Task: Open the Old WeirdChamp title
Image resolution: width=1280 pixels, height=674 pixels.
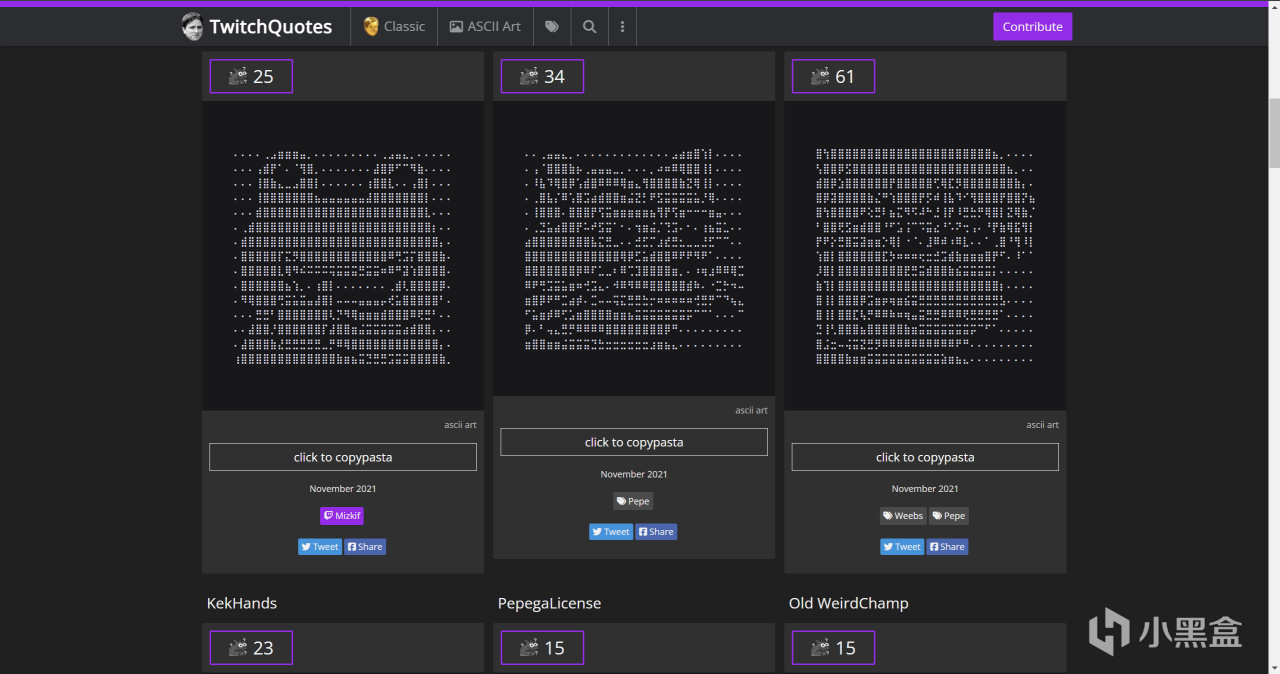Action: (x=849, y=603)
